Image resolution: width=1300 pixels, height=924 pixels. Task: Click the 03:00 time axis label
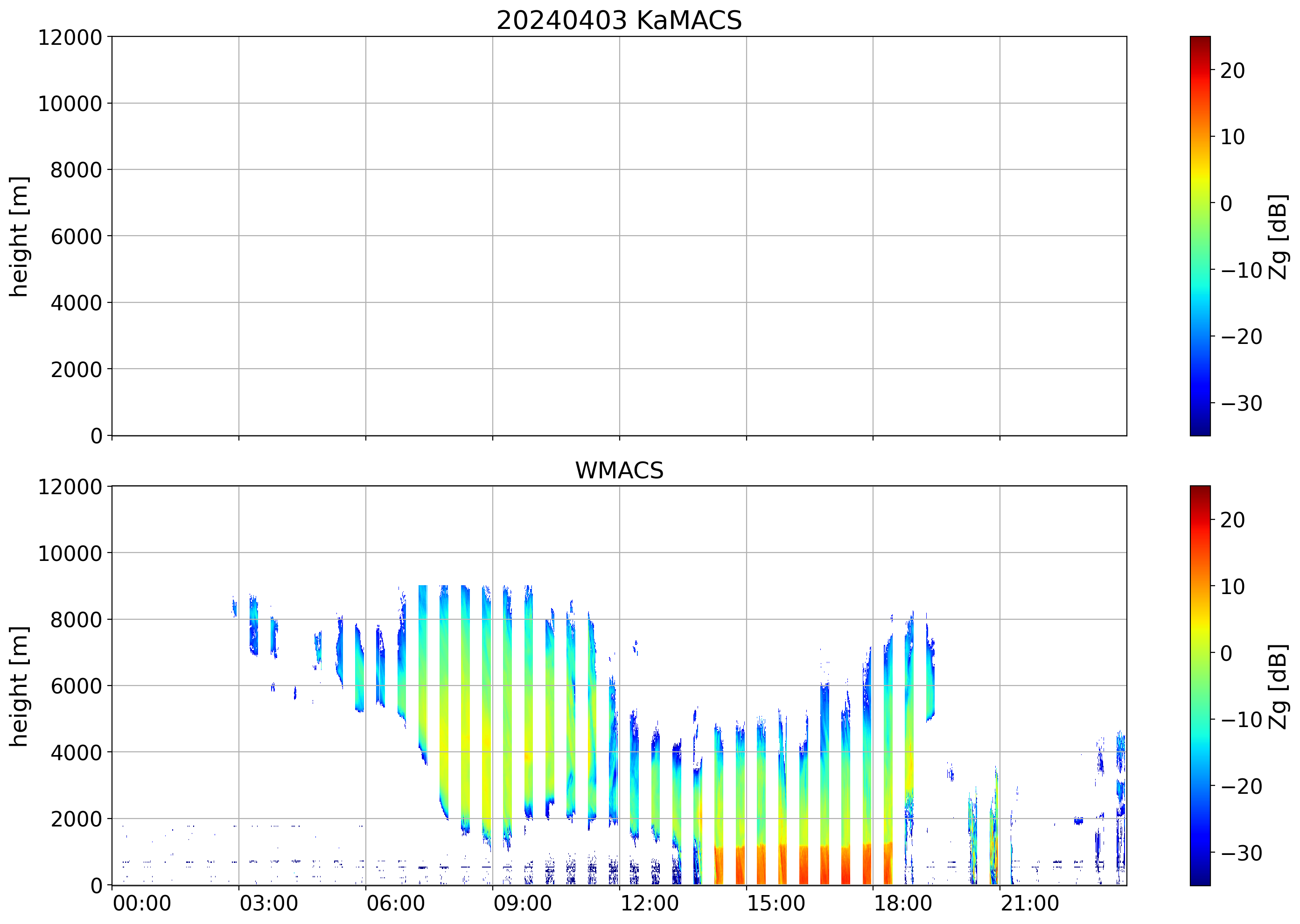pos(268,903)
